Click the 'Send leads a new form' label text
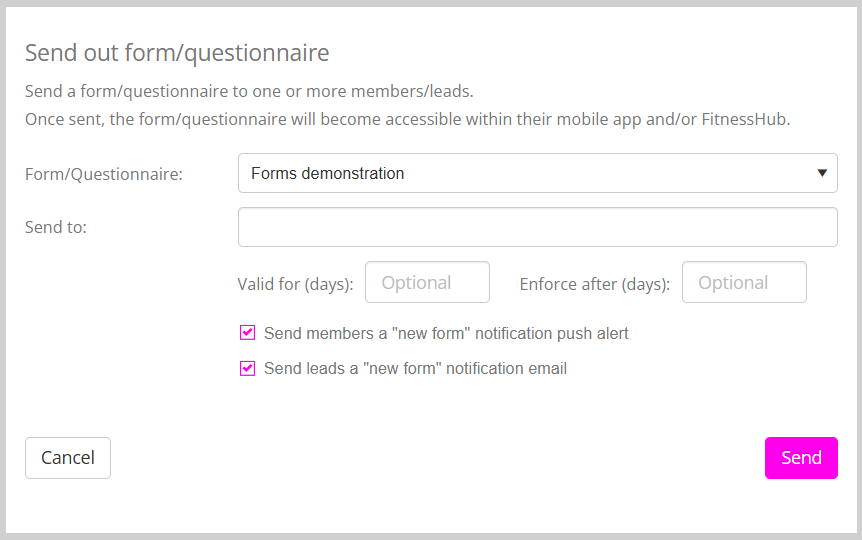Screen dimensions: 862x540 (x=415, y=368)
